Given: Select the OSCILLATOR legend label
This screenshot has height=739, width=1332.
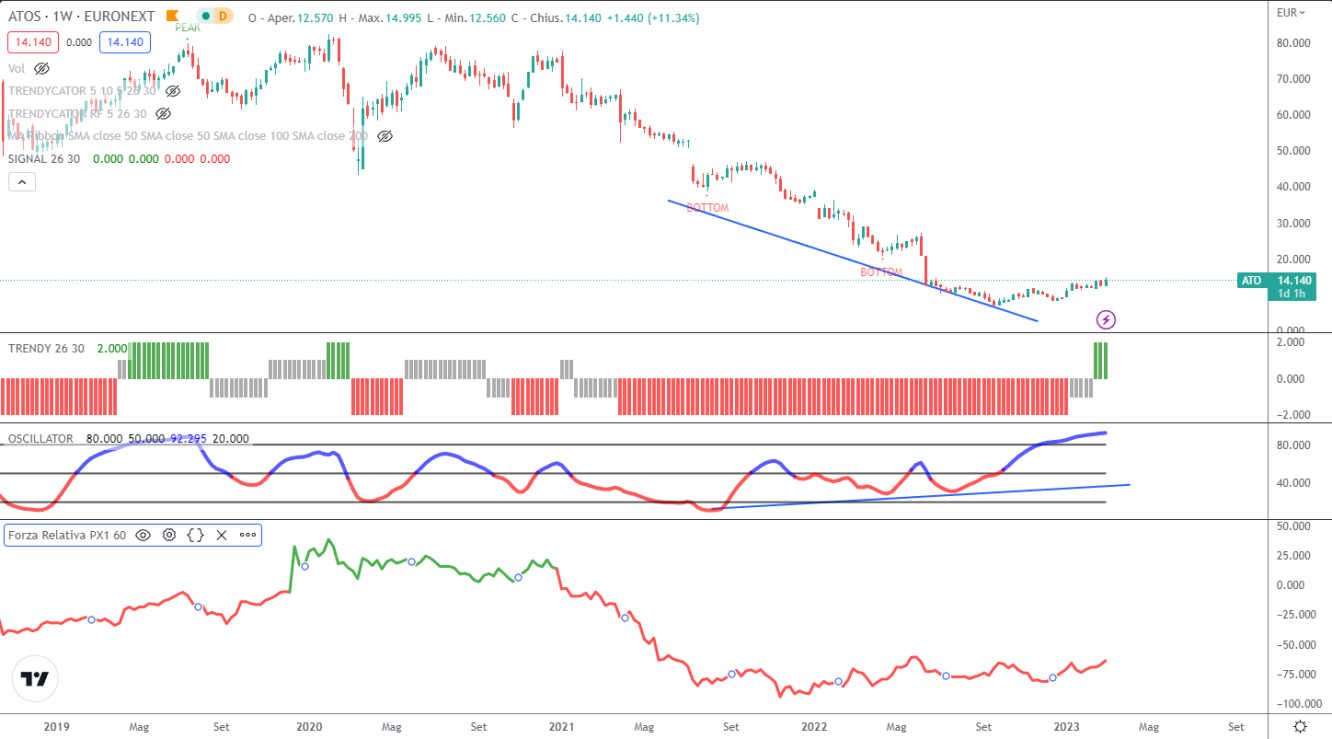Looking at the screenshot, I should [x=41, y=438].
